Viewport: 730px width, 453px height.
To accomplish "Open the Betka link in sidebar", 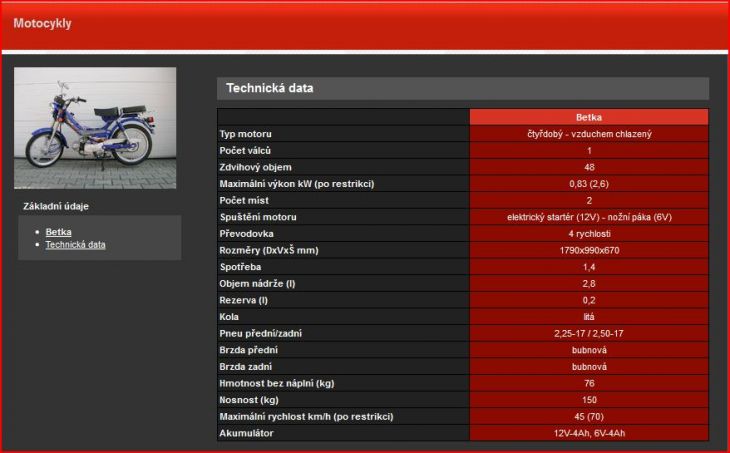I will tap(58, 232).
